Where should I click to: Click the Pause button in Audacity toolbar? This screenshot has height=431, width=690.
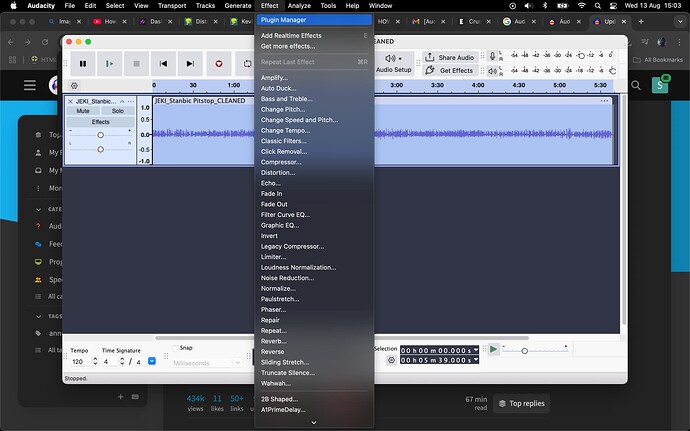pyautogui.click(x=83, y=64)
